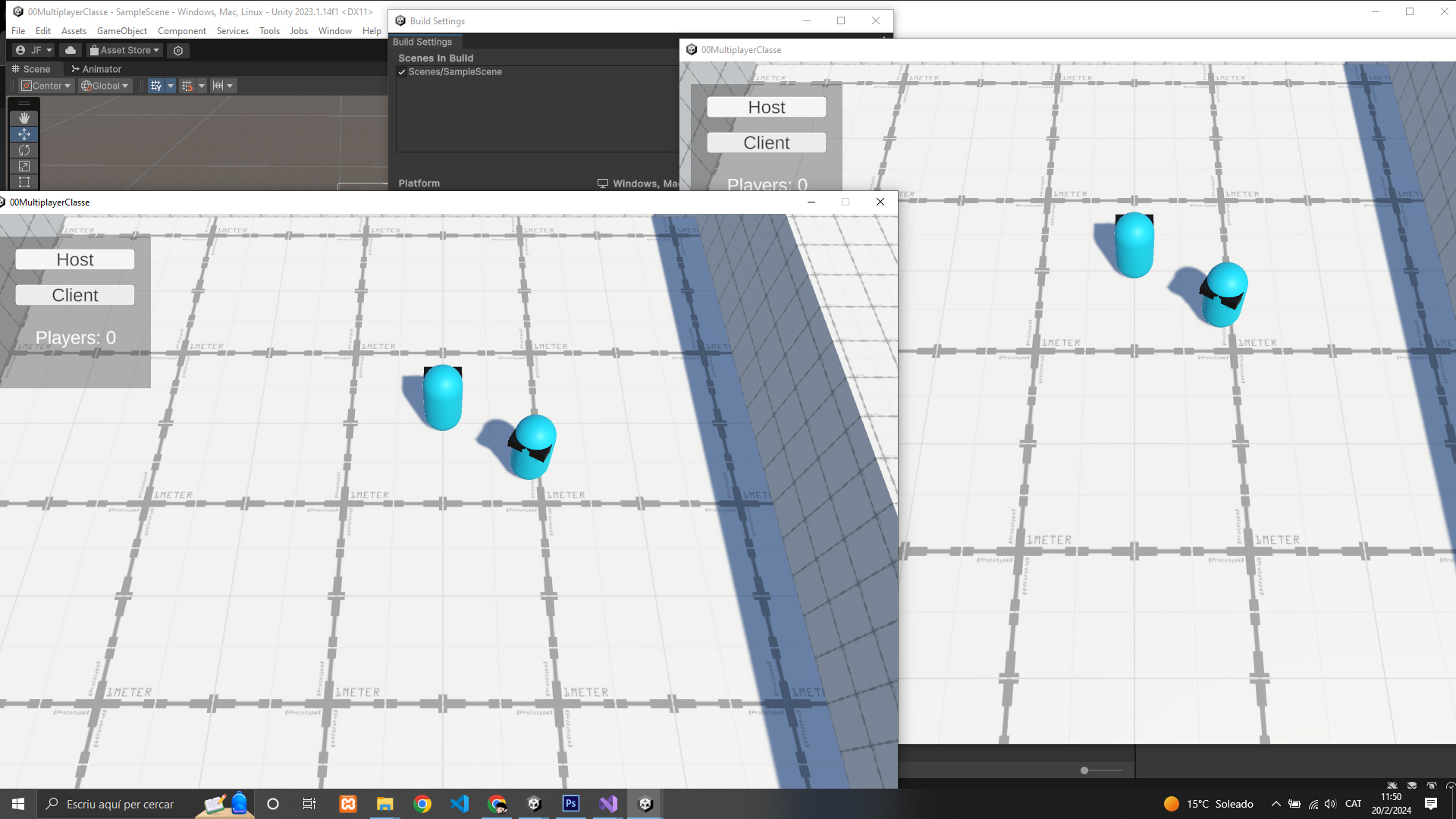1456x819 pixels.
Task: Switch to the Animator tab
Action: coord(96,69)
